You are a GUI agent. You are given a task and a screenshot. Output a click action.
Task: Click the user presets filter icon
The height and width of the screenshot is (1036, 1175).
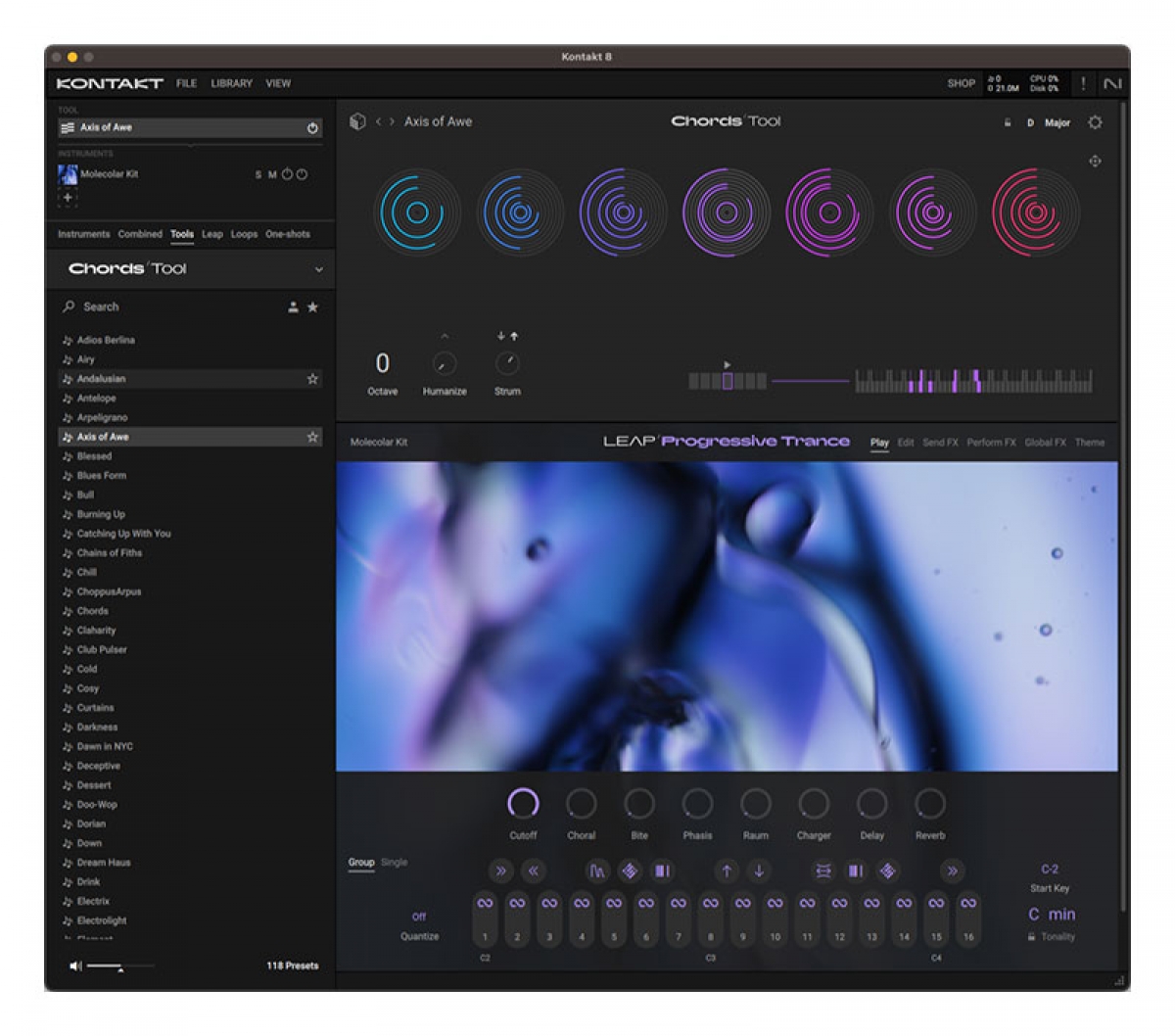tap(293, 307)
